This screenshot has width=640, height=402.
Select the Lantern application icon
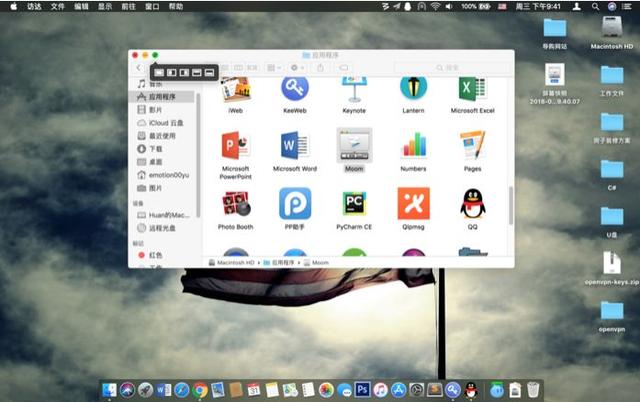click(x=413, y=87)
